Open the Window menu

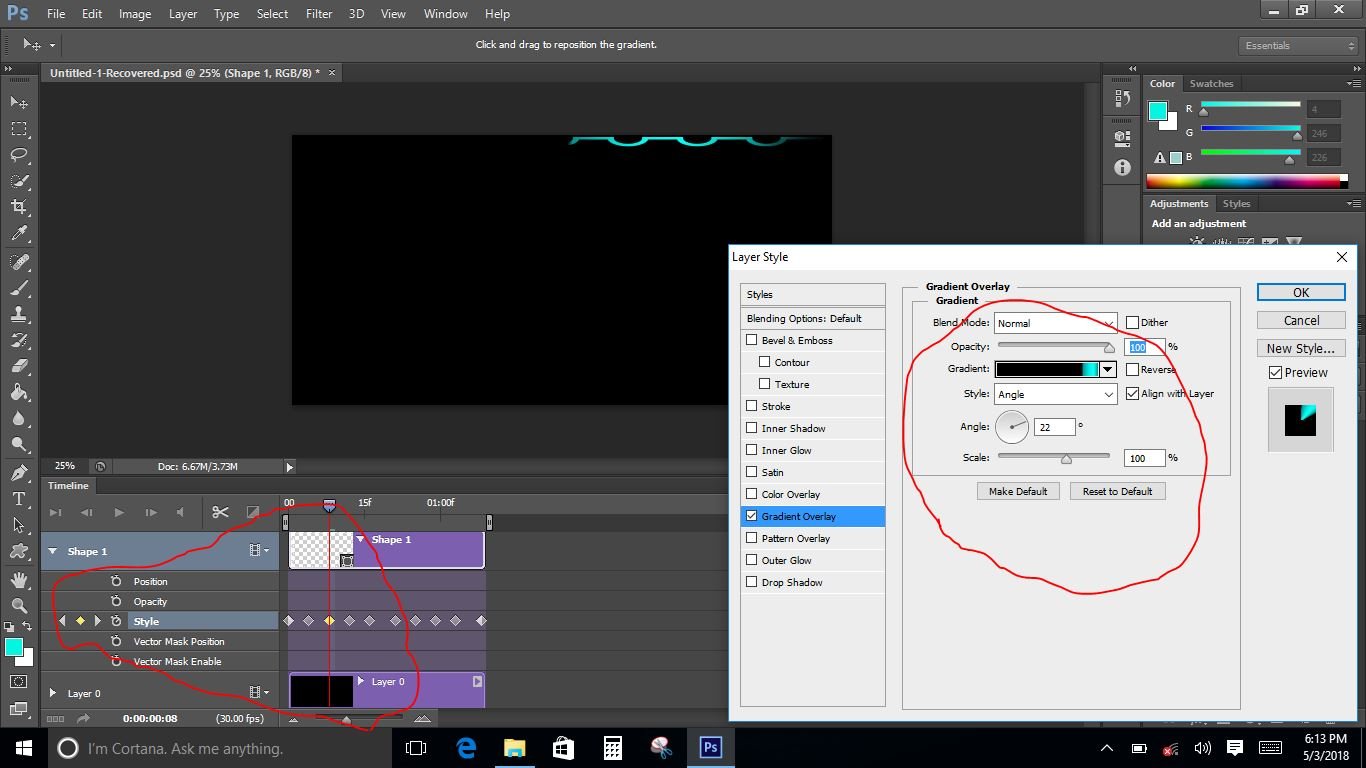pos(445,14)
